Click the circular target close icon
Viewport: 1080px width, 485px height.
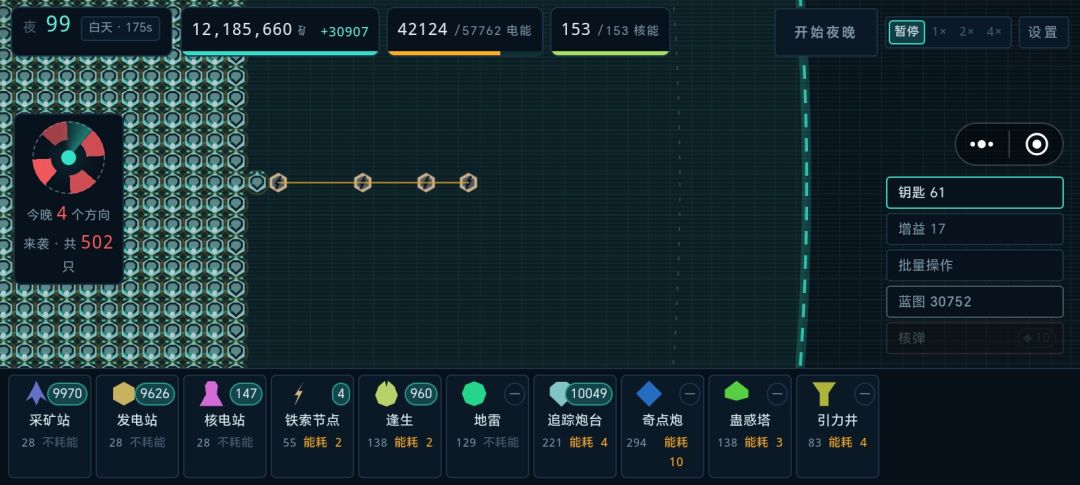click(1037, 145)
